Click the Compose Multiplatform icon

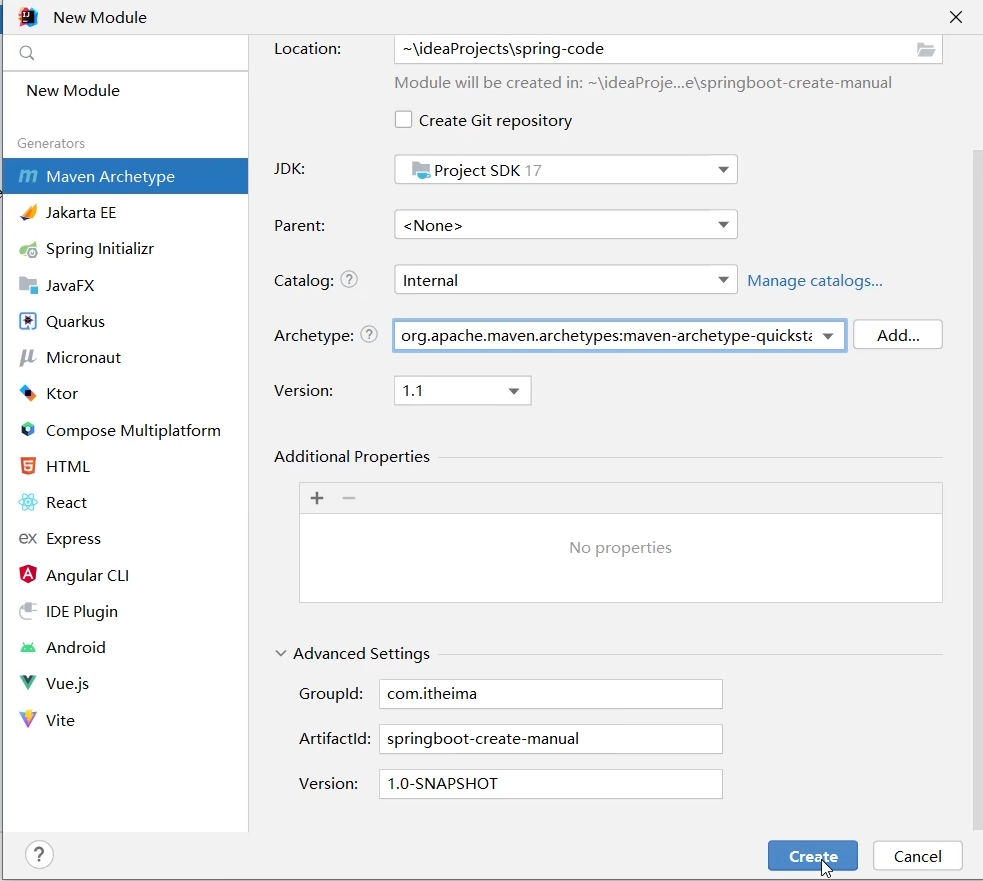pos(28,430)
